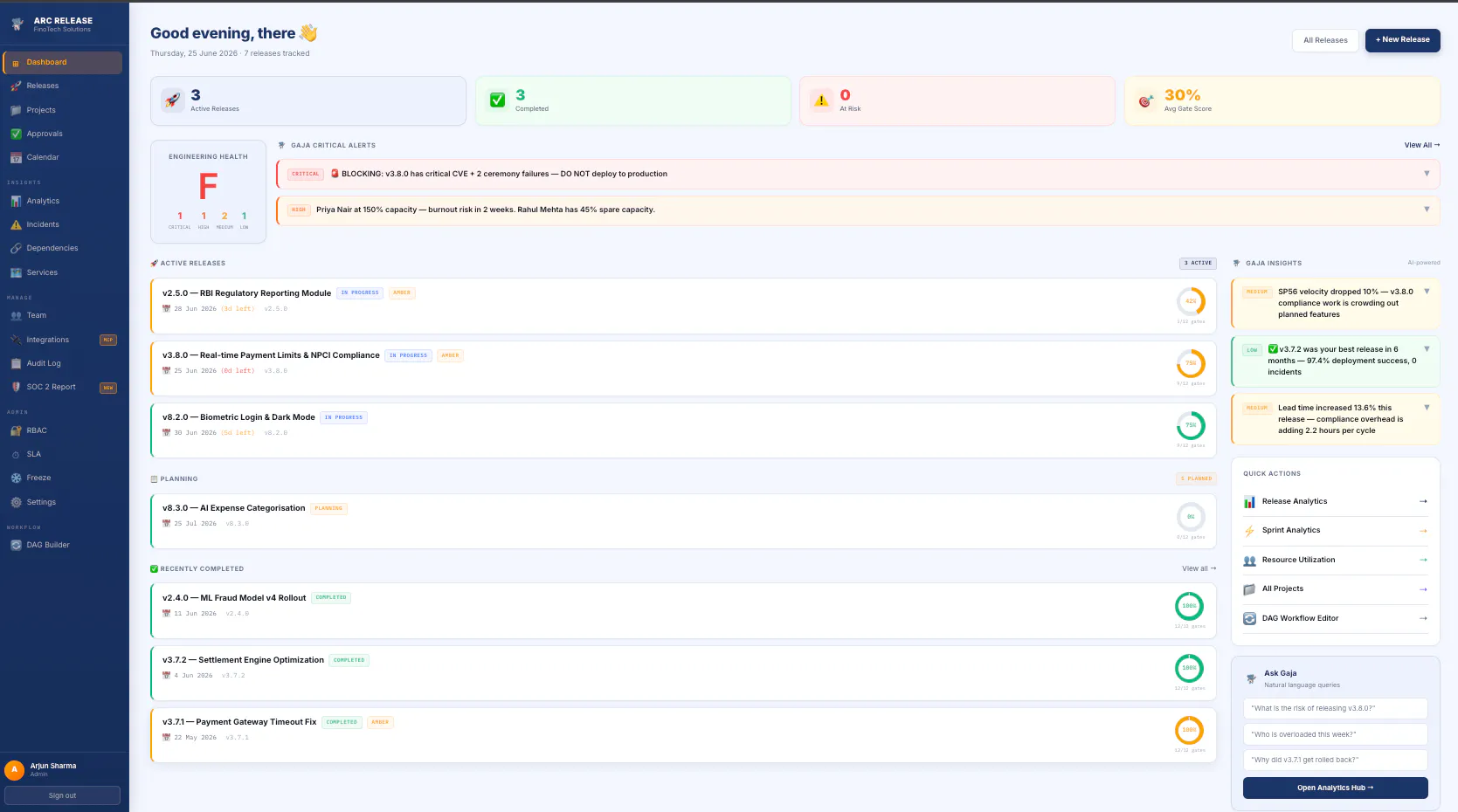Open v3.7.1 Payment Gateway Timeout Fix
Image resolution: width=1458 pixels, height=812 pixels.
tap(683, 734)
